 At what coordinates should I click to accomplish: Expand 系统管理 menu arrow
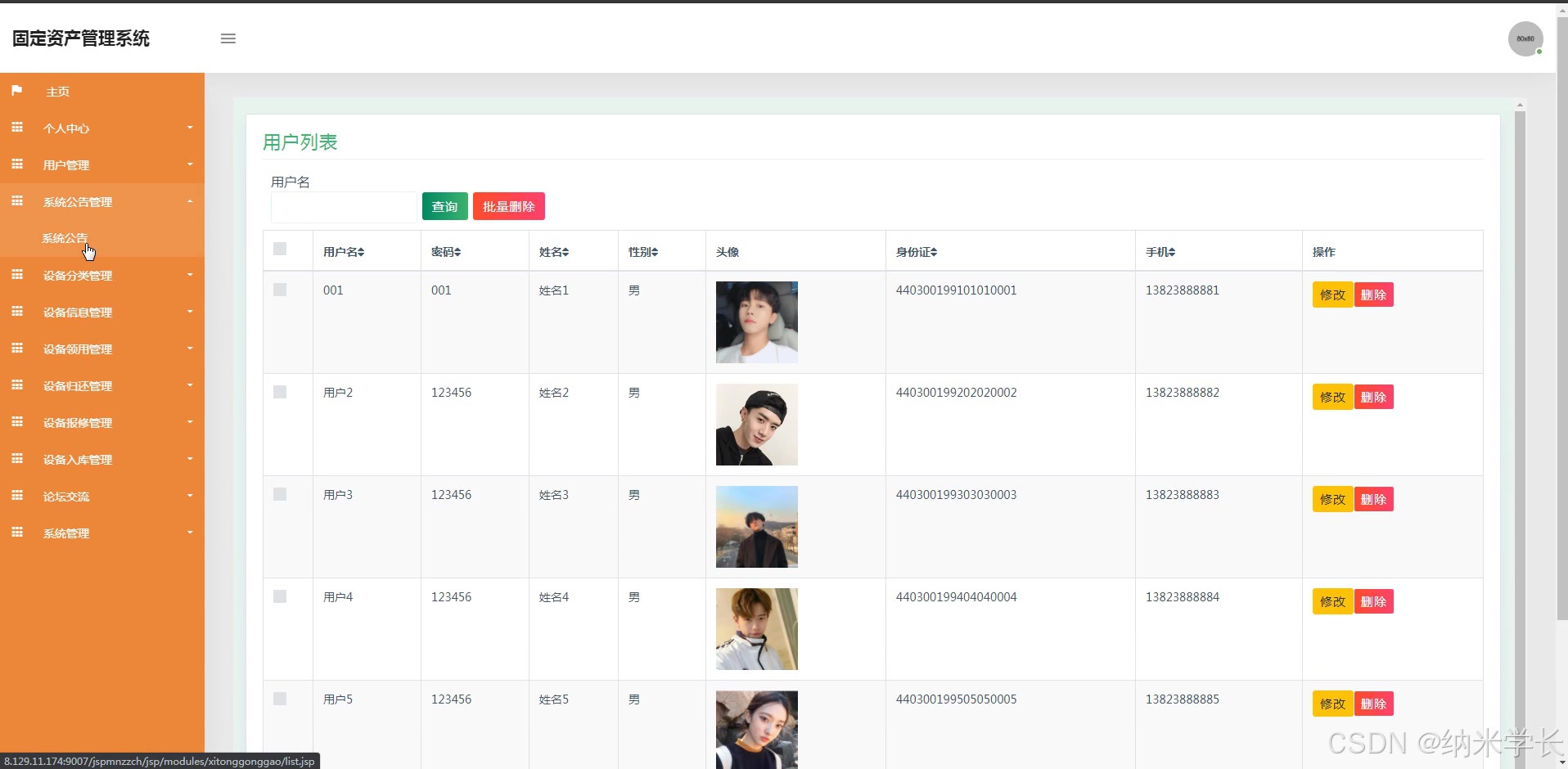[x=190, y=532]
